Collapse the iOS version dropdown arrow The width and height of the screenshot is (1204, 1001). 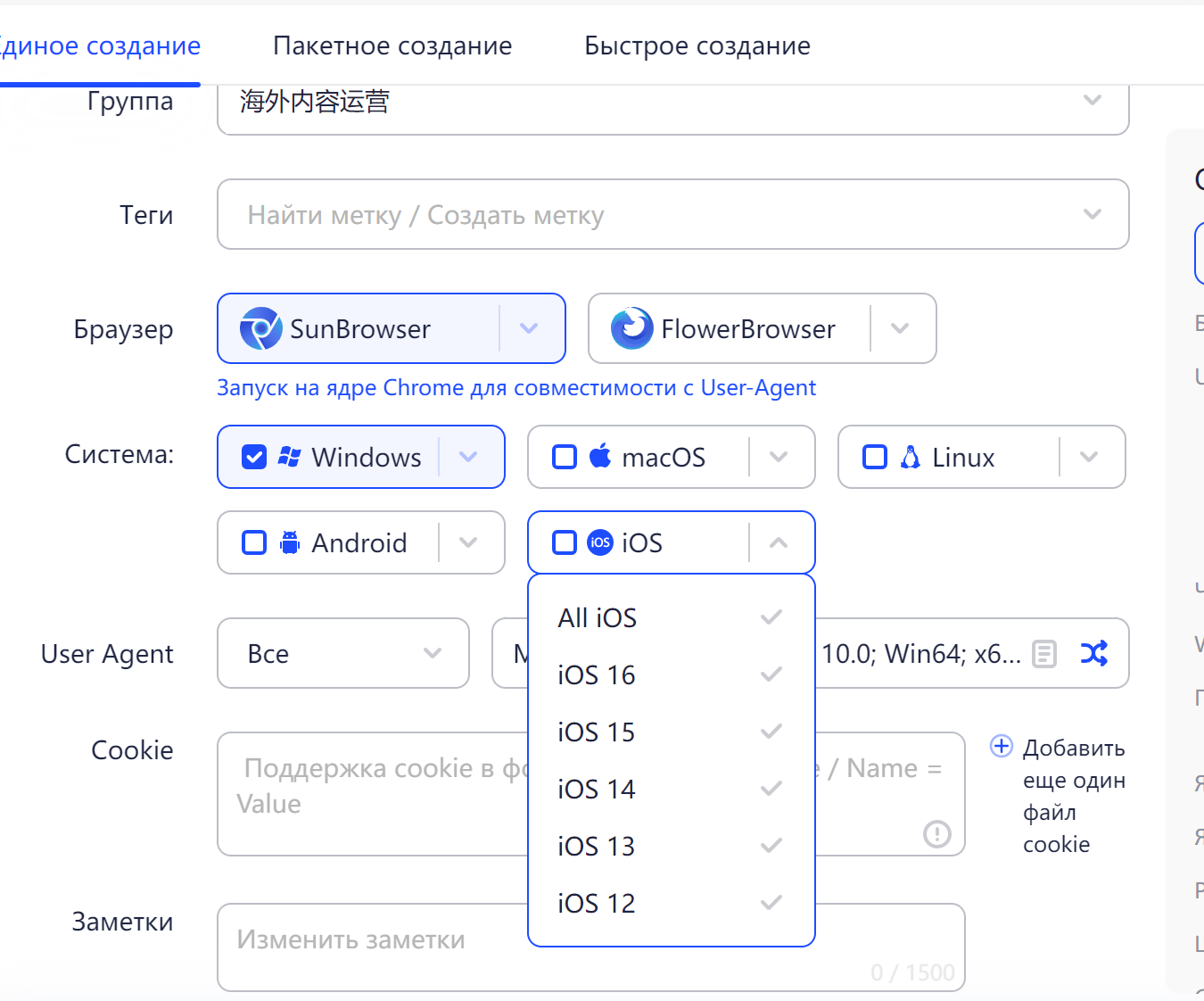coord(779,542)
